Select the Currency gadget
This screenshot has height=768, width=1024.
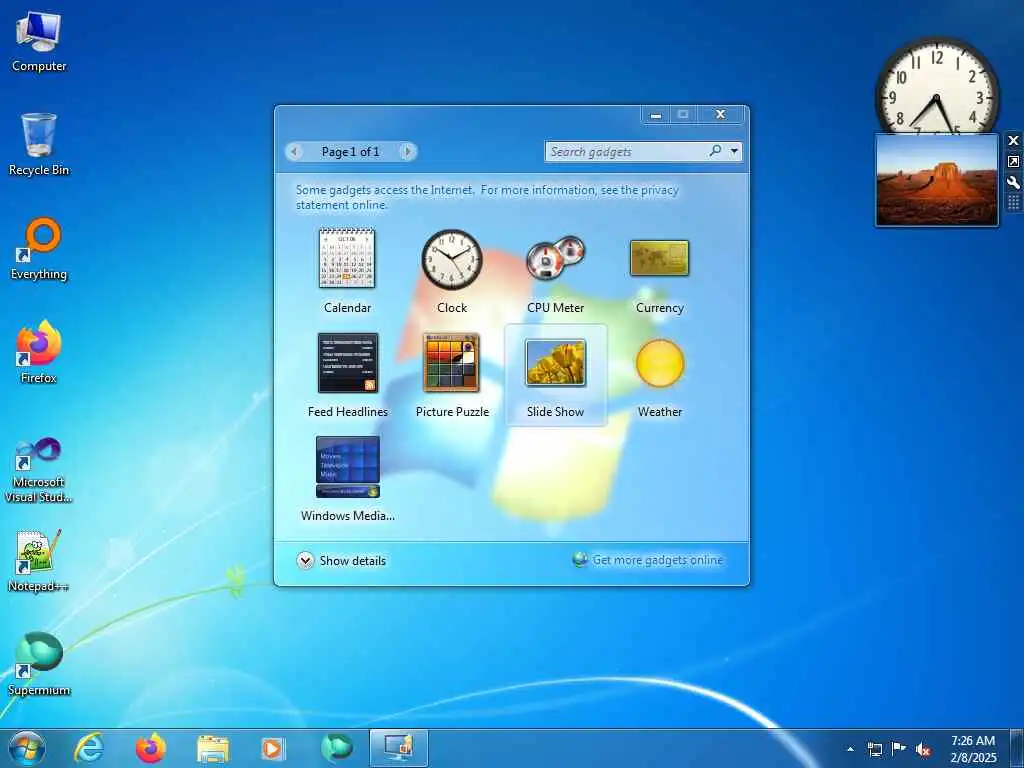coord(660,258)
